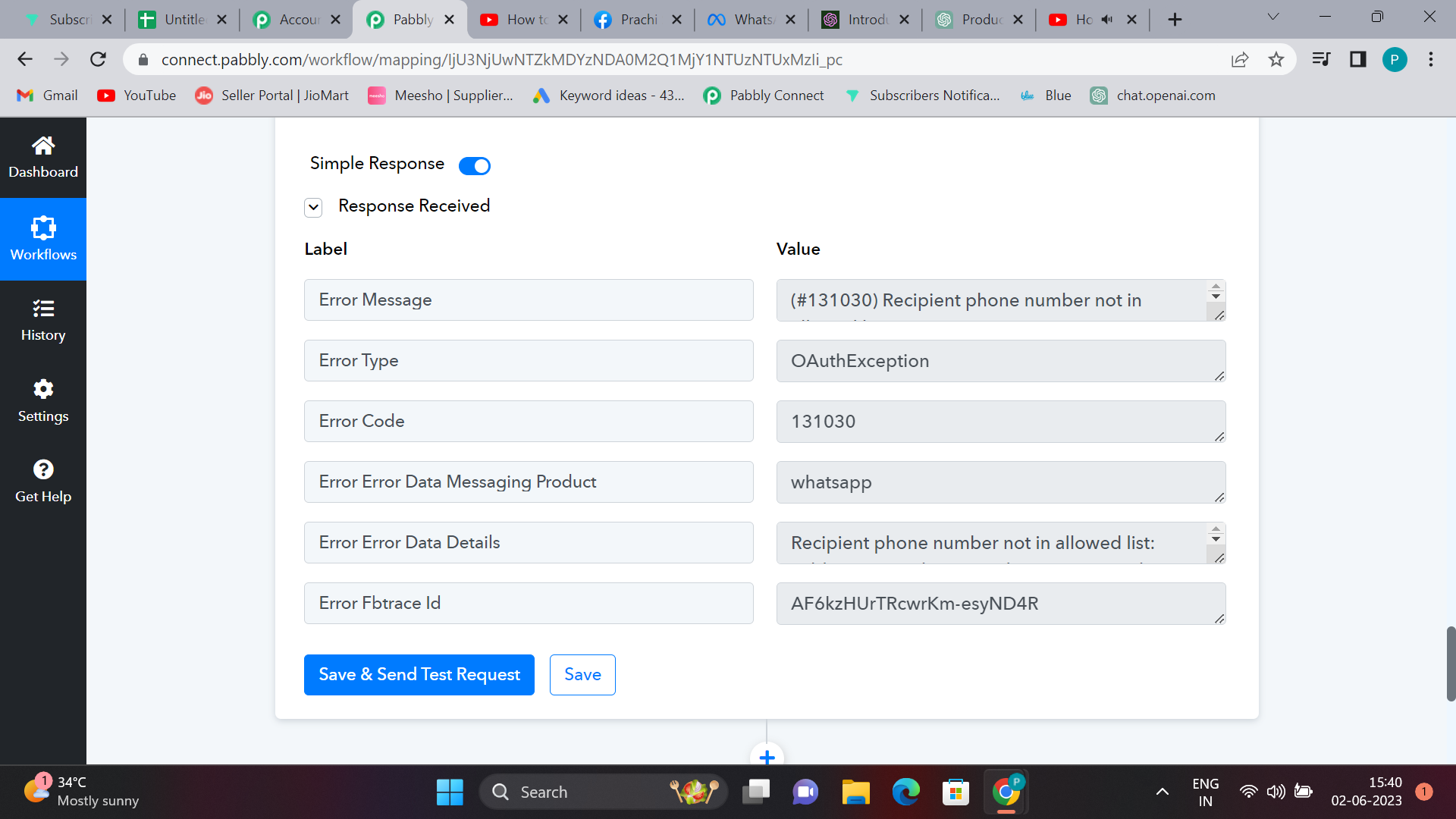Viewport: 1456px width, 819px height.
Task: Open the clock and date panel
Action: click(1367, 792)
